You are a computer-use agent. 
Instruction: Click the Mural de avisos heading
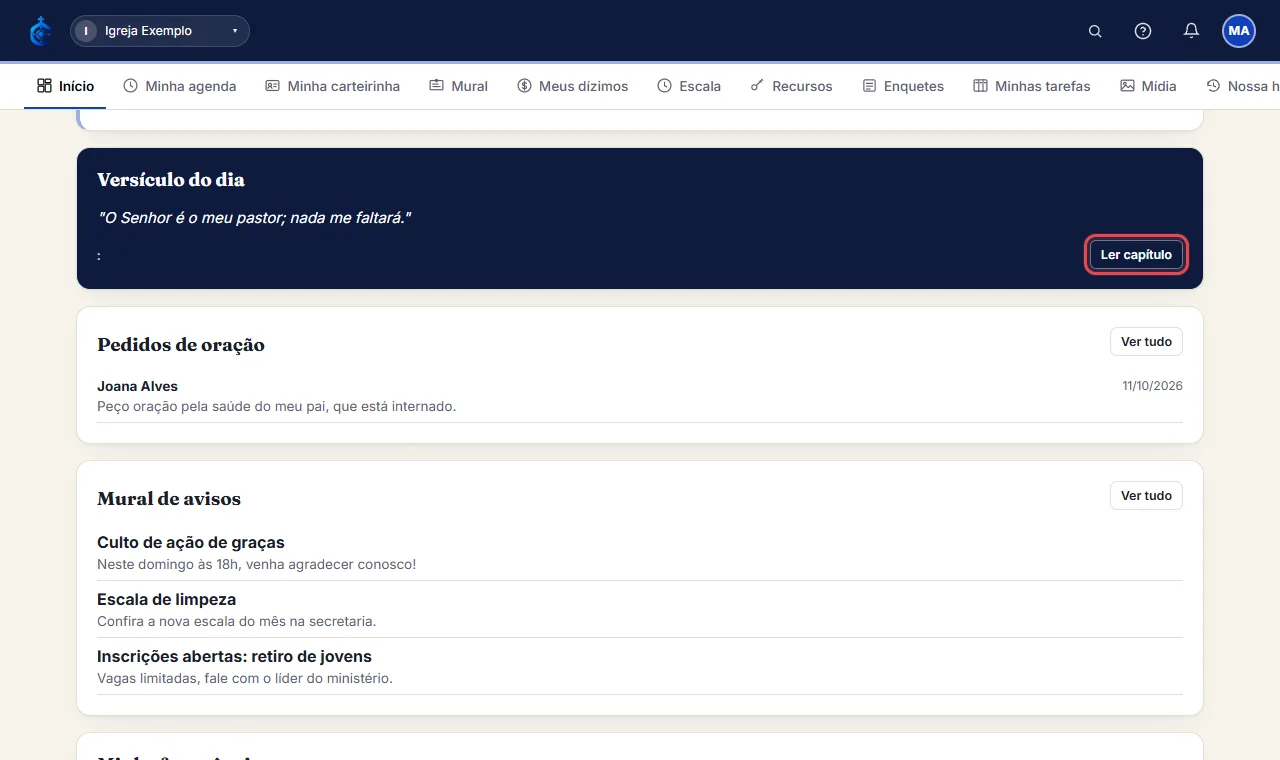[169, 499]
